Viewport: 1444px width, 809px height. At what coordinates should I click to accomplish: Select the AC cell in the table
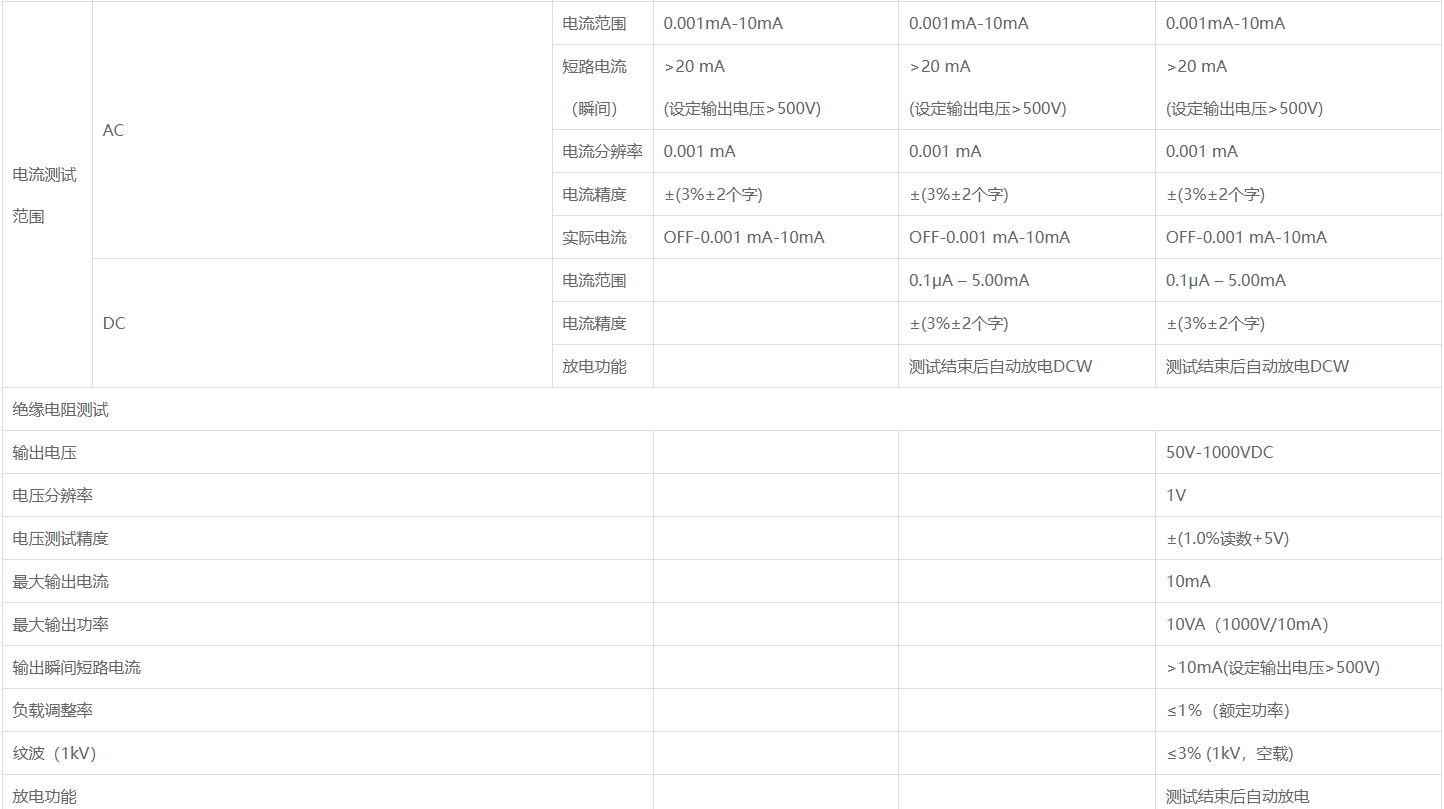click(x=322, y=130)
